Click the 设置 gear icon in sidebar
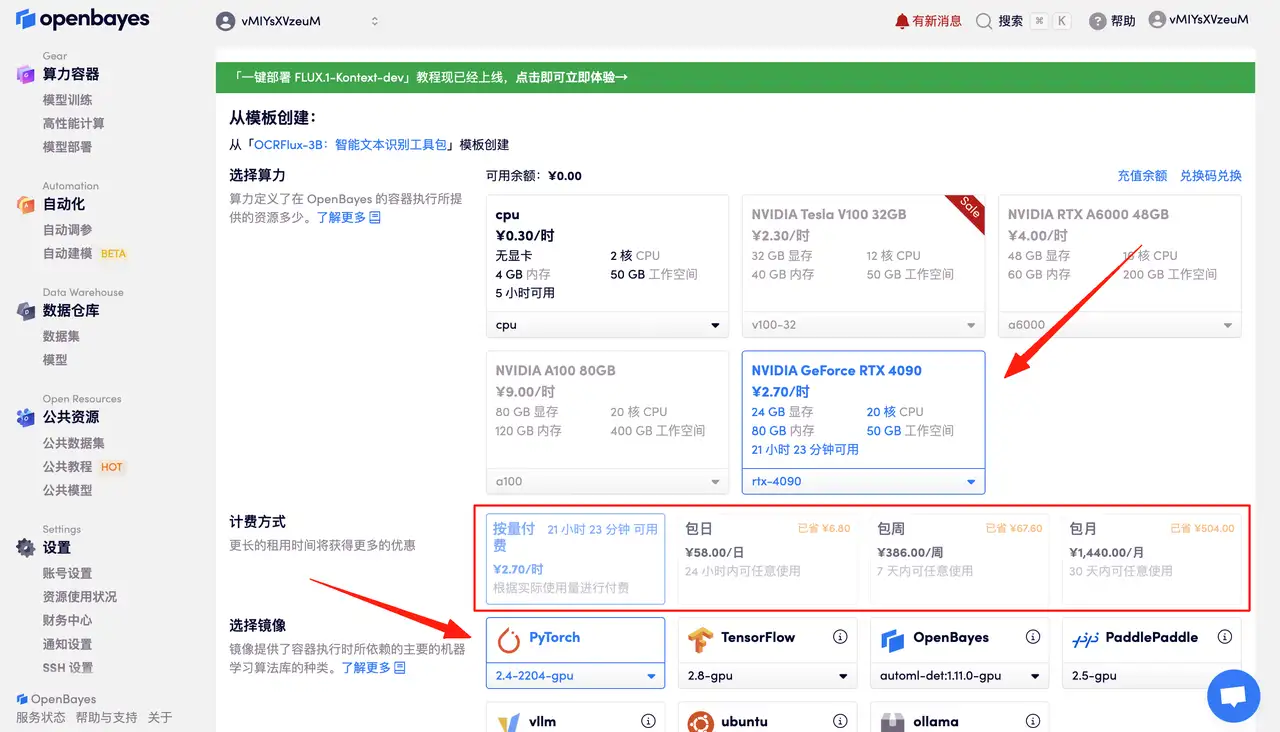 point(26,547)
